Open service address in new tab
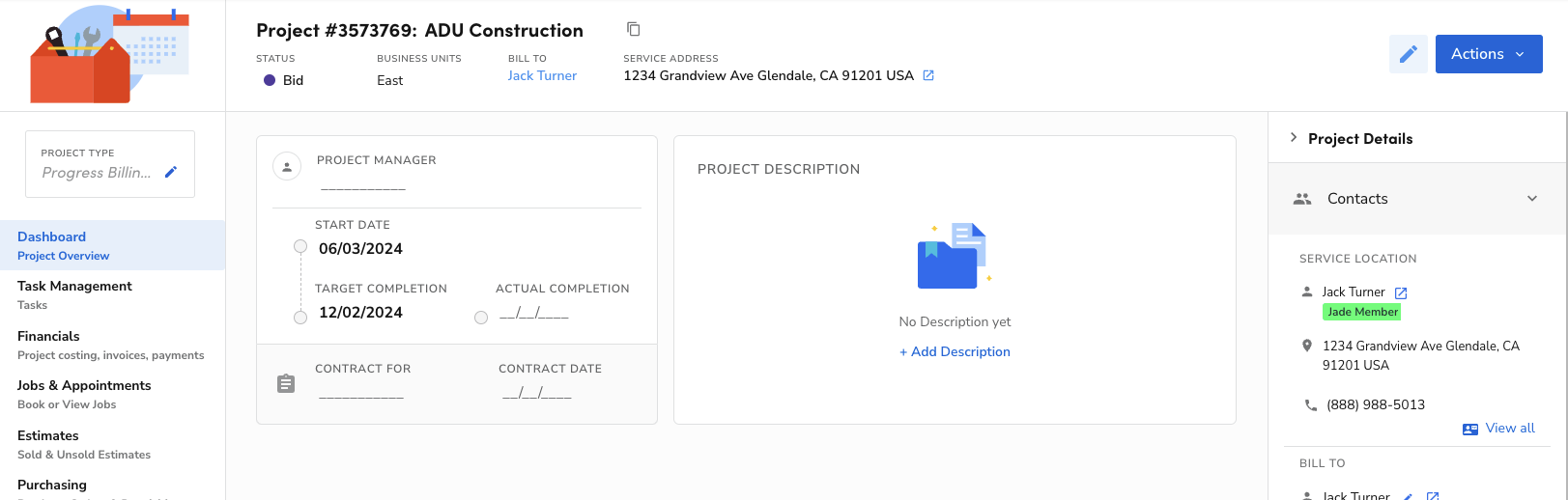 [x=928, y=75]
